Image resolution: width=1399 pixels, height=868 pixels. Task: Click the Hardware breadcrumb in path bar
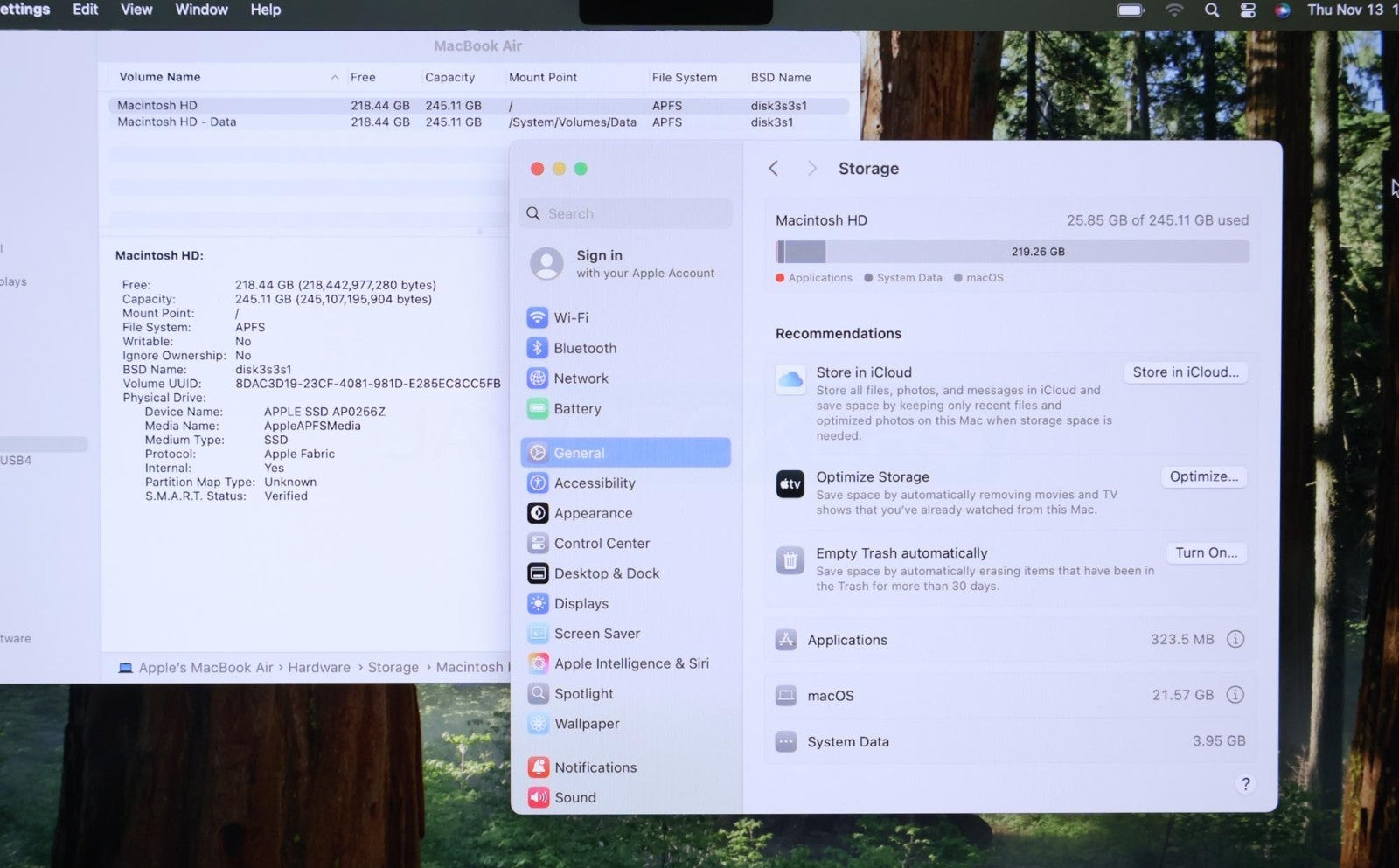(x=318, y=667)
